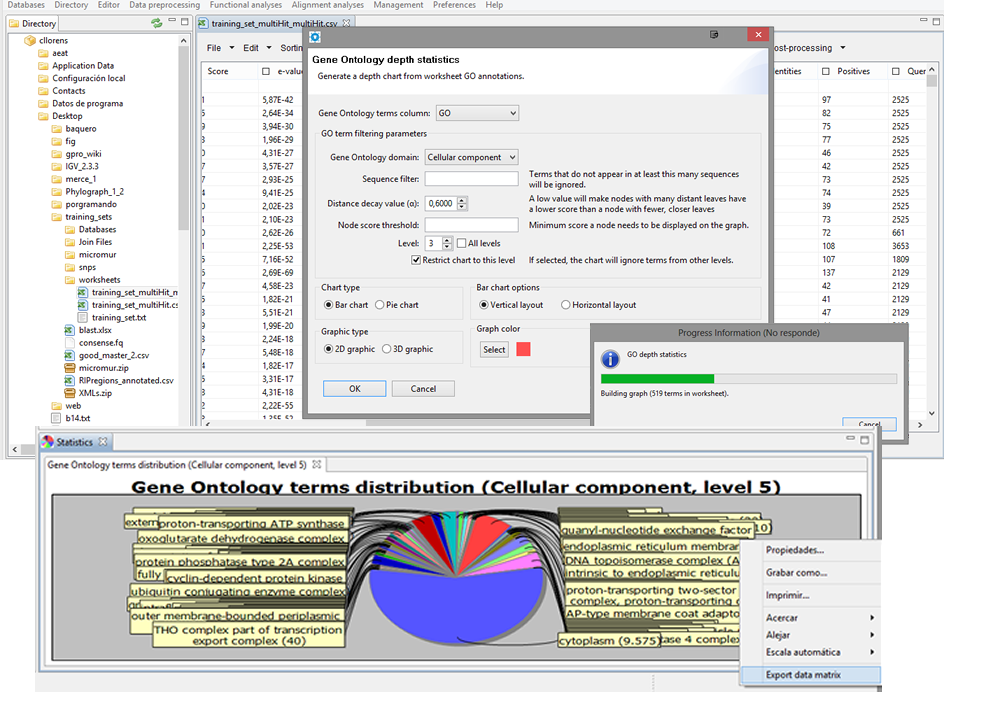Screen dimensions: 990x703
Task: Click the Directory panel refresh icon
Action: tap(156, 23)
